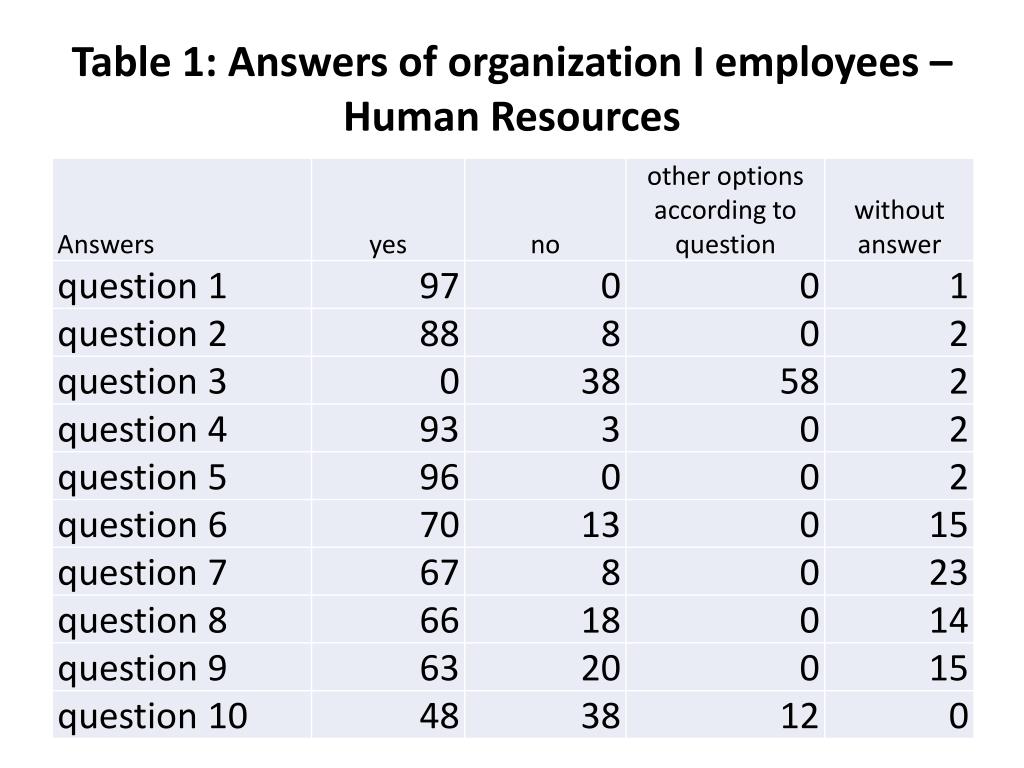Image resolution: width=1024 pixels, height=768 pixels.
Task: Click the yes value 70 for question 6
Action: tap(439, 524)
